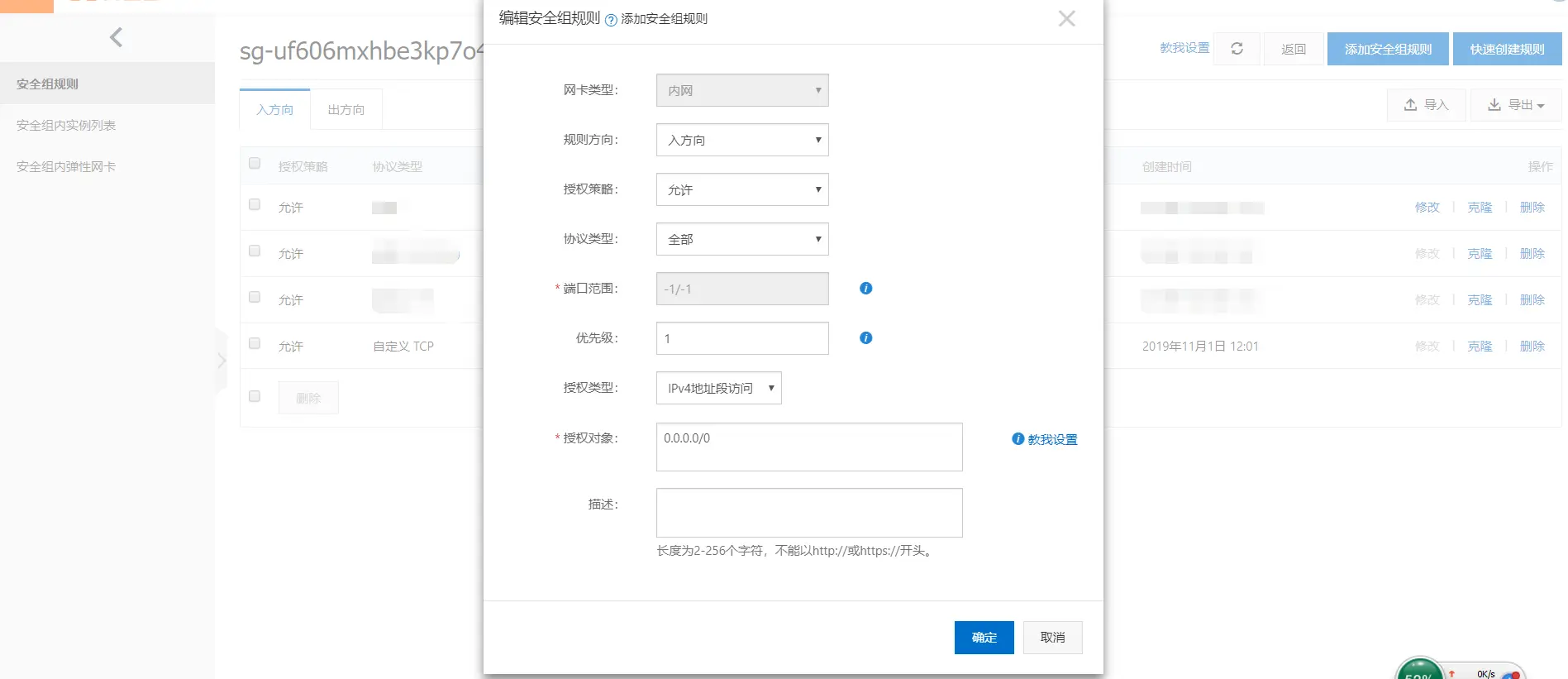1568x679 pixels.
Task: Click port range input field -1/-1
Action: [742, 289]
